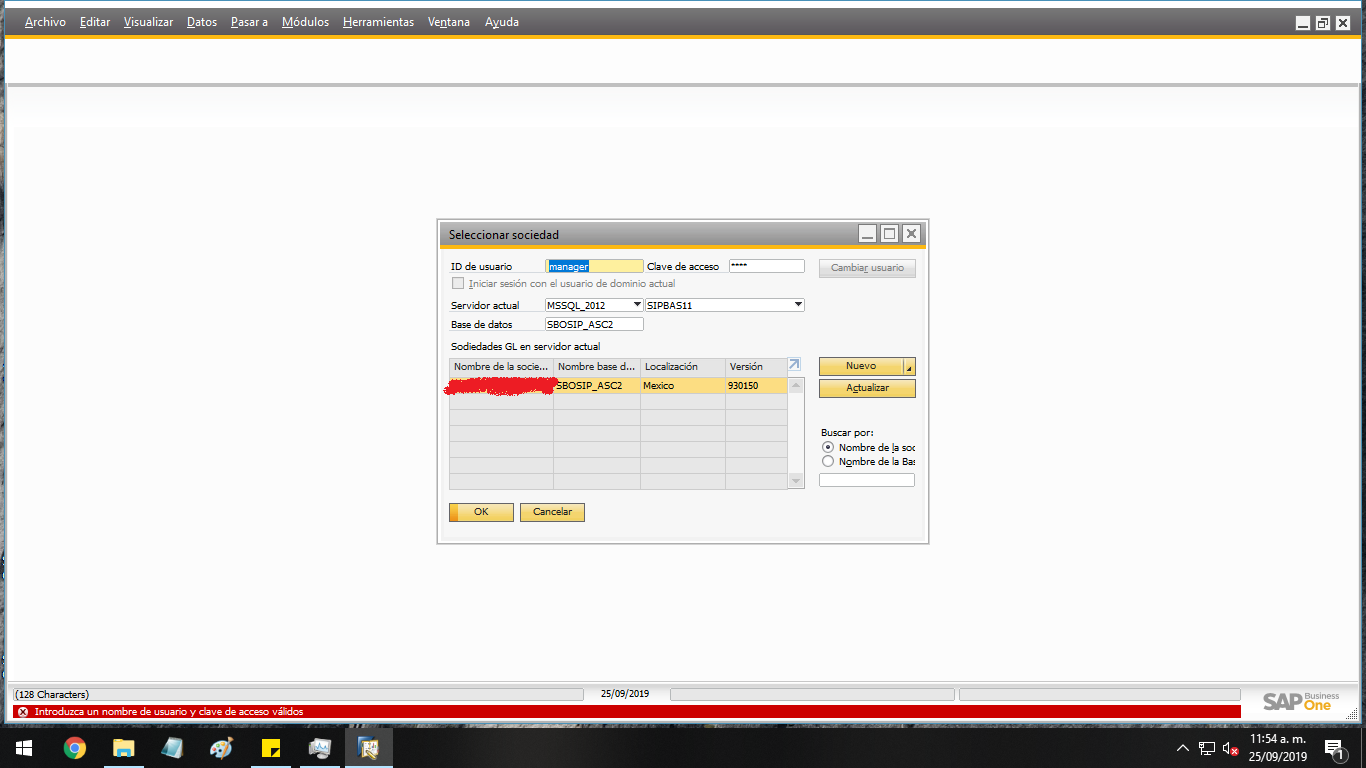
Task: Select the 'Nombre de la Base' radio option
Action: click(x=827, y=462)
